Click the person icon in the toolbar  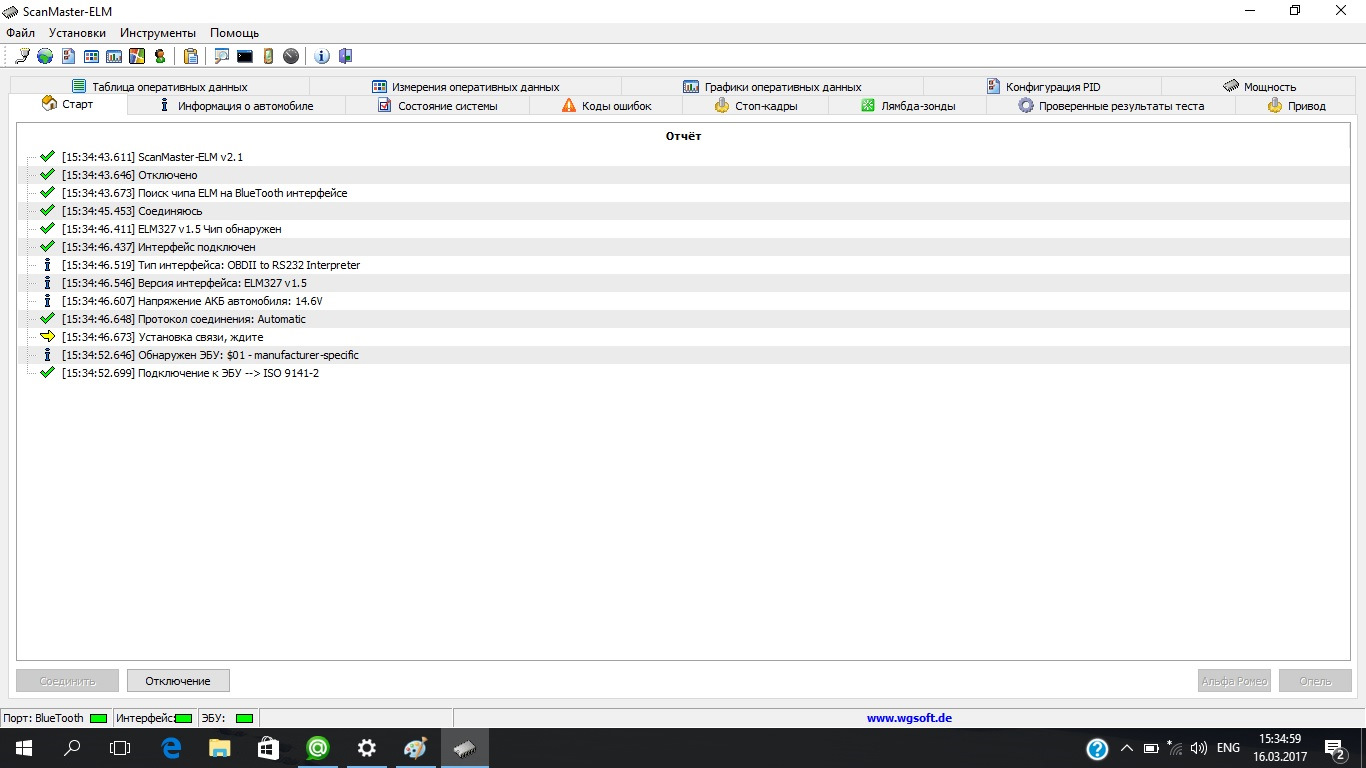pyautogui.click(x=160, y=56)
